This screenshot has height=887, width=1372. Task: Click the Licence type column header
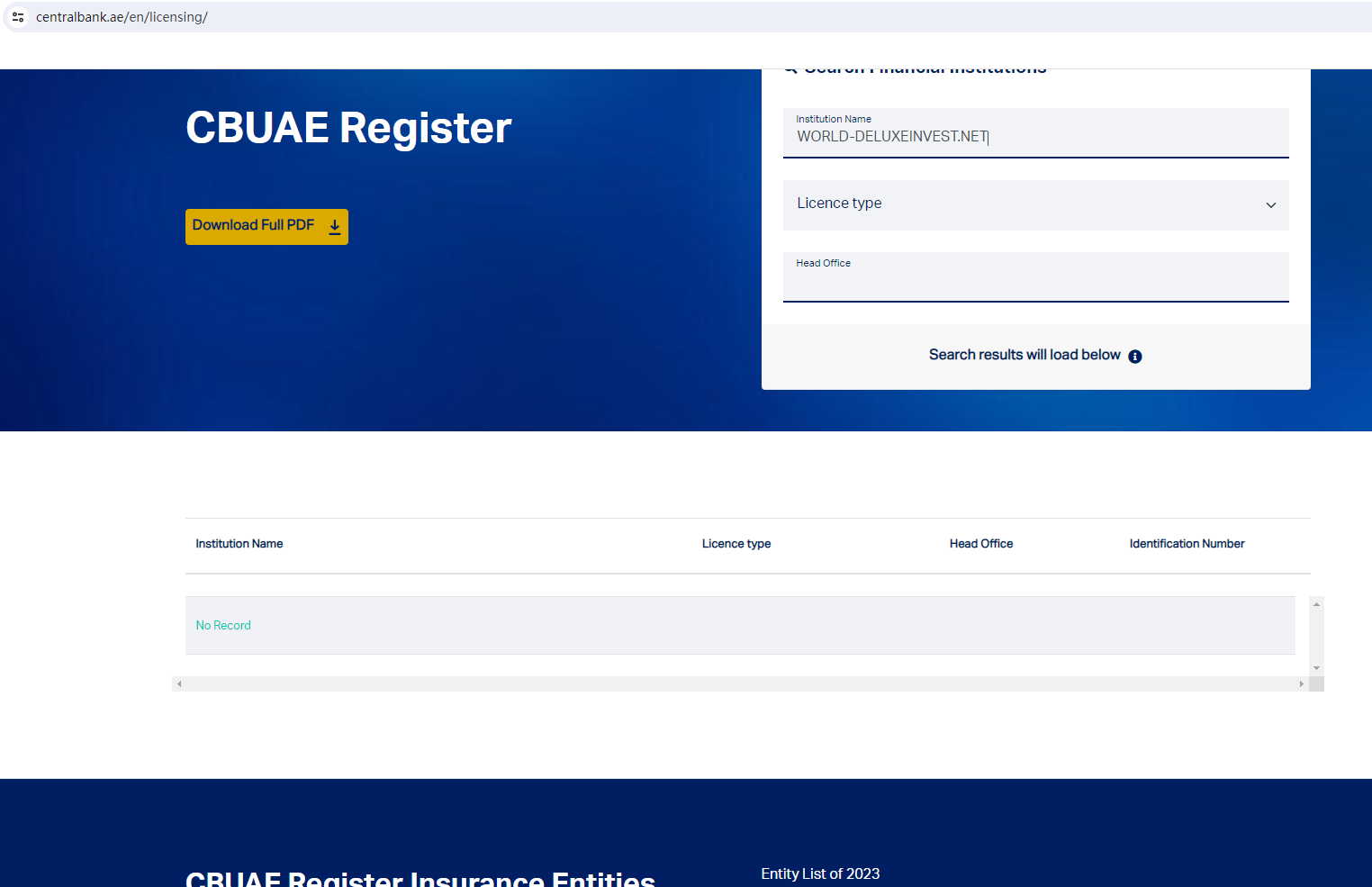click(736, 544)
